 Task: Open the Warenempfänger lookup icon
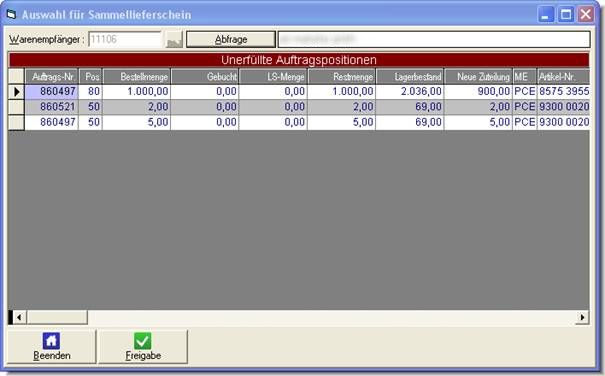coord(174,39)
